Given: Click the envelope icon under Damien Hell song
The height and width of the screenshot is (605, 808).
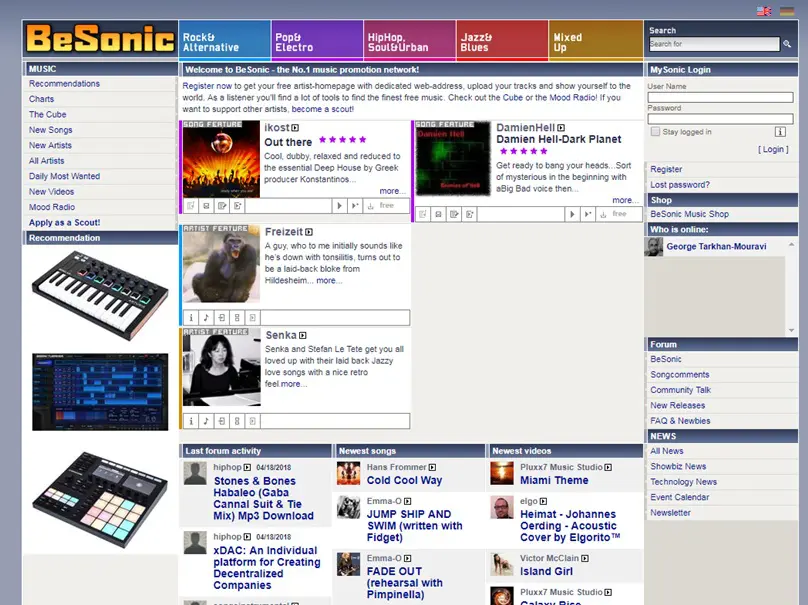Looking at the screenshot, I should coord(439,214).
